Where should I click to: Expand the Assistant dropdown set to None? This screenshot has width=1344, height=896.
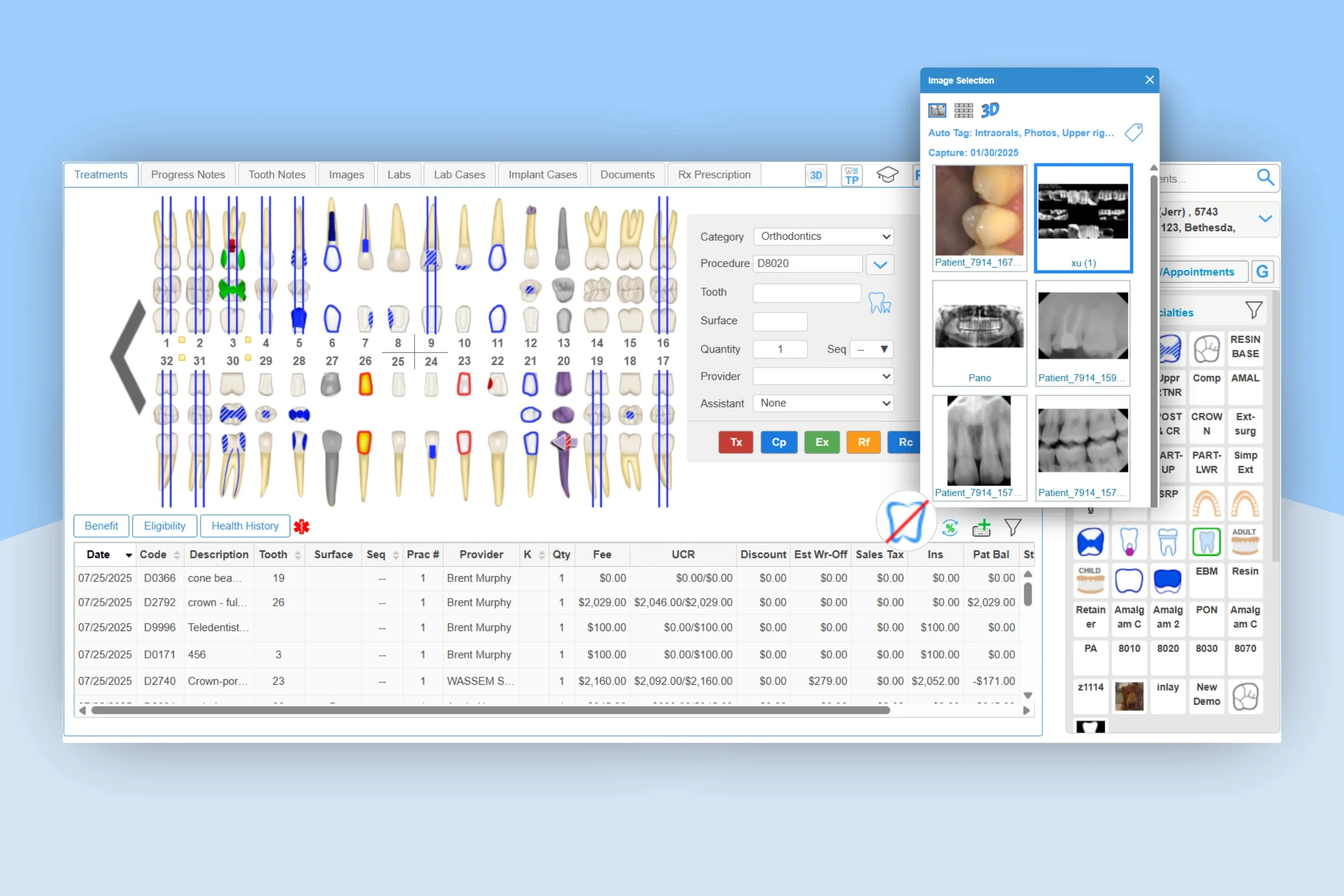tap(823, 403)
